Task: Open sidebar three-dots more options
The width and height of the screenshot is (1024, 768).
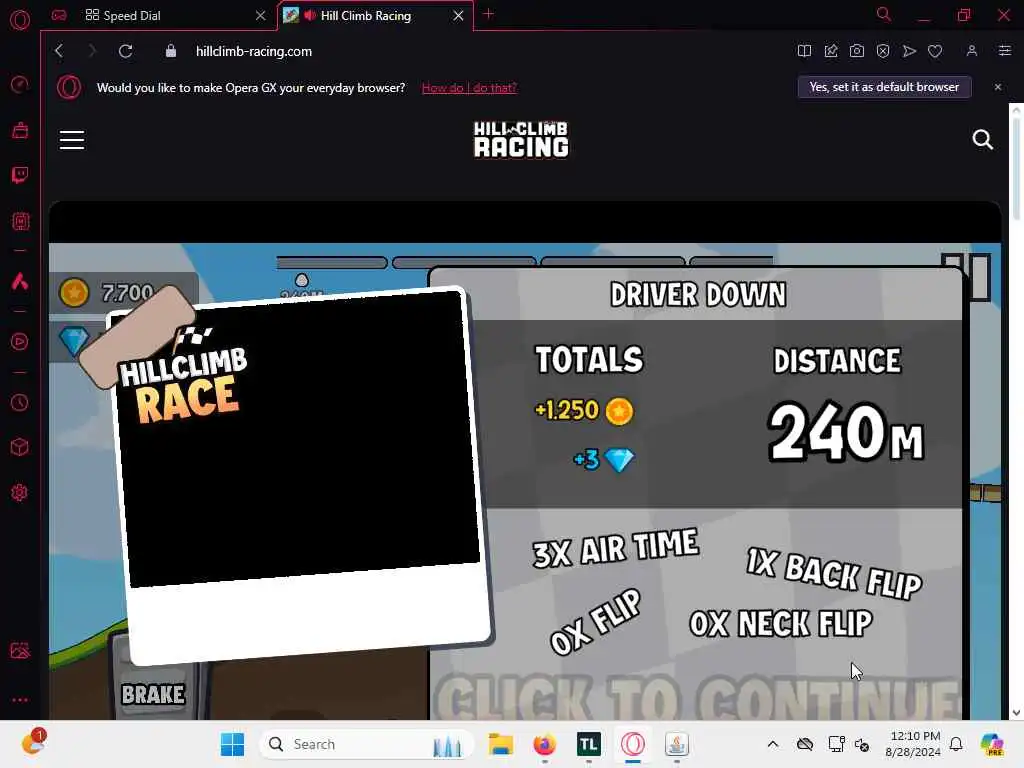Action: click(20, 699)
